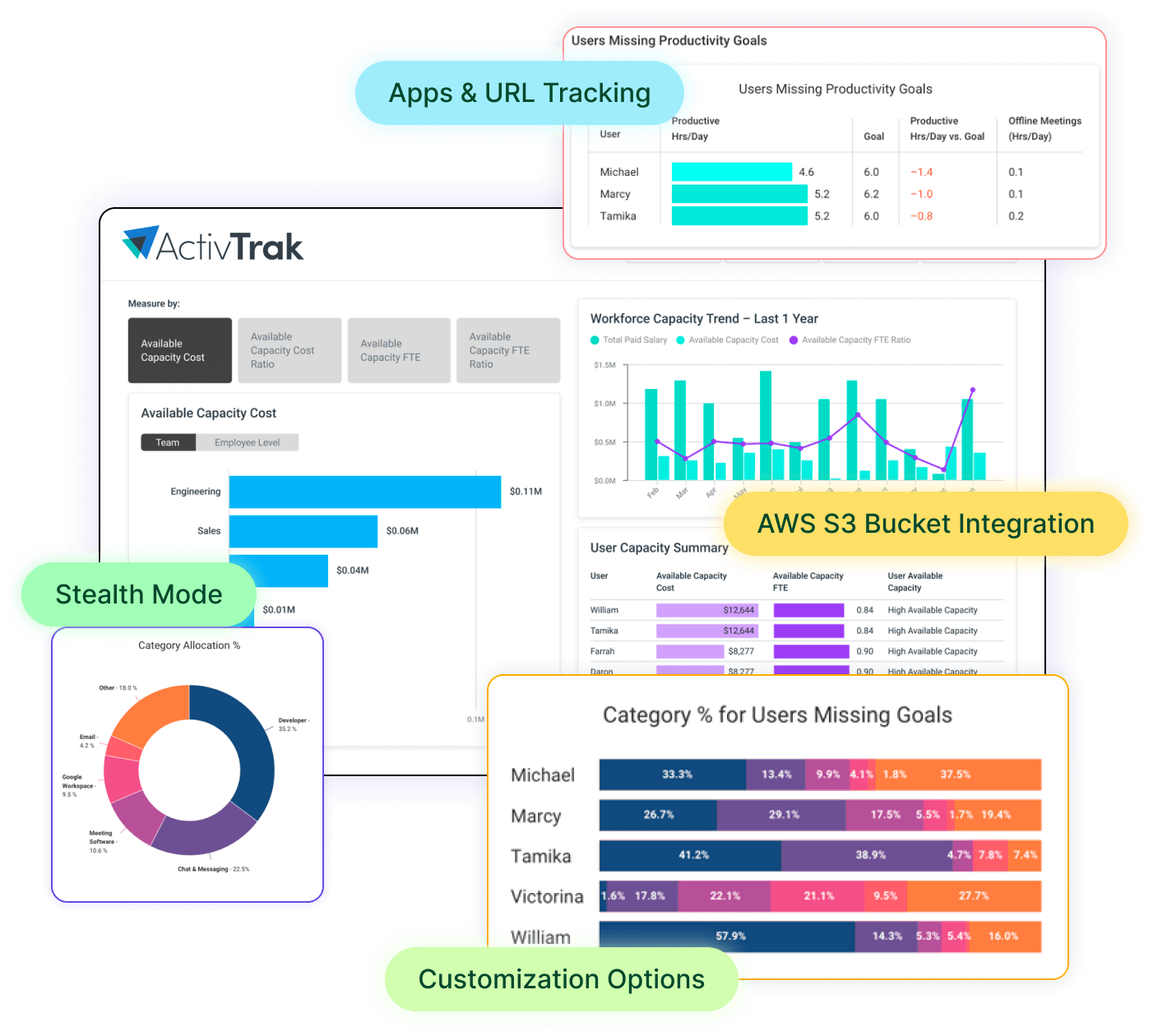Click Michael's 37.5% orange segment
Viewport: 1153px width, 1036px height.
point(958,775)
